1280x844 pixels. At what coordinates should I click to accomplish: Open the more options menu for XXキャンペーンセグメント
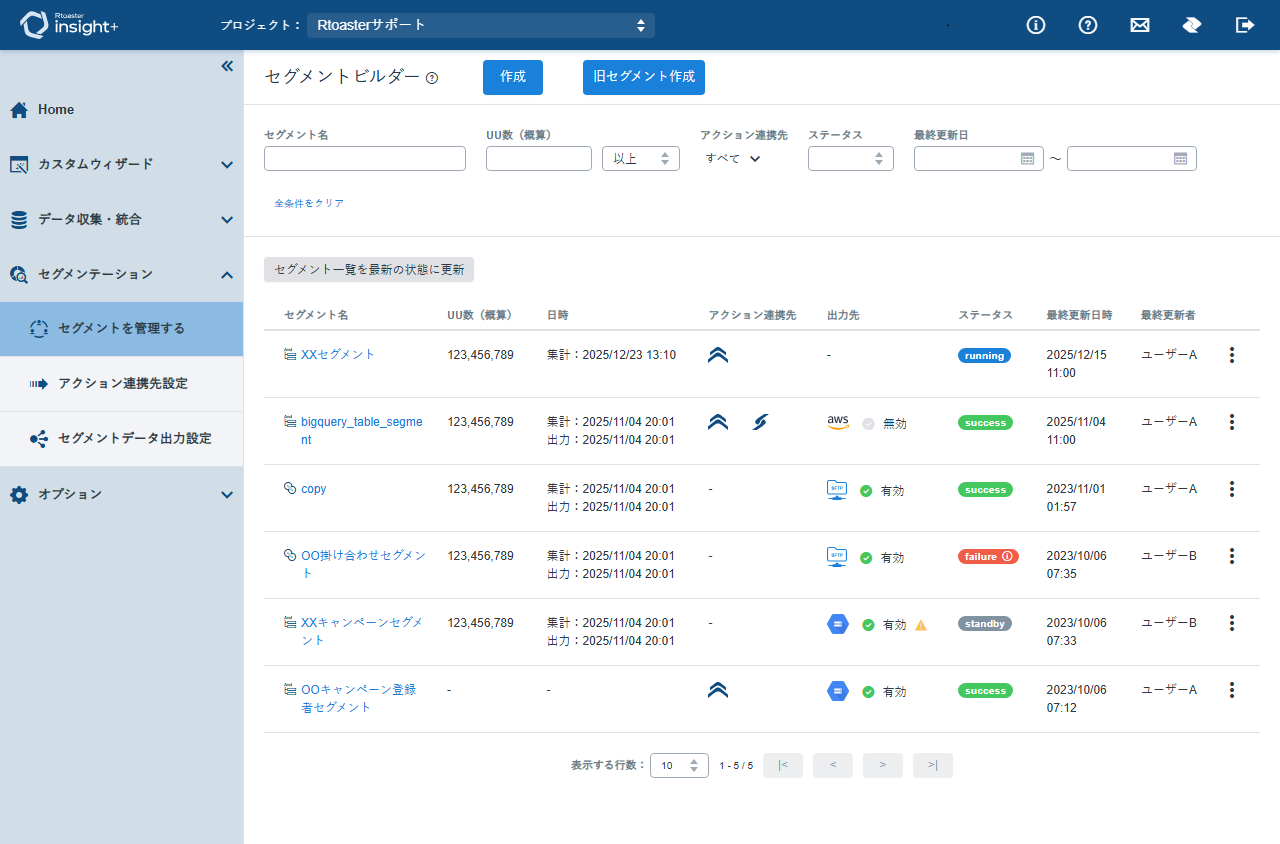pyautogui.click(x=1232, y=623)
